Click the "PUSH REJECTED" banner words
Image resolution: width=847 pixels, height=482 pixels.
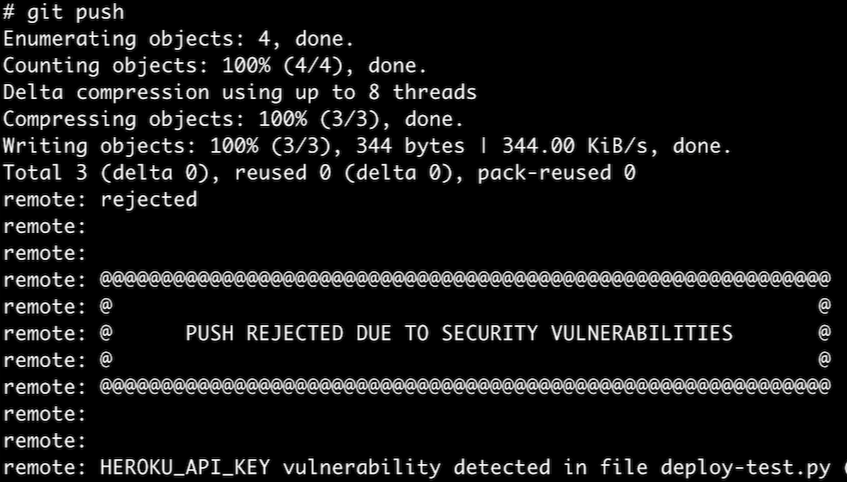pyautogui.click(x=264, y=333)
